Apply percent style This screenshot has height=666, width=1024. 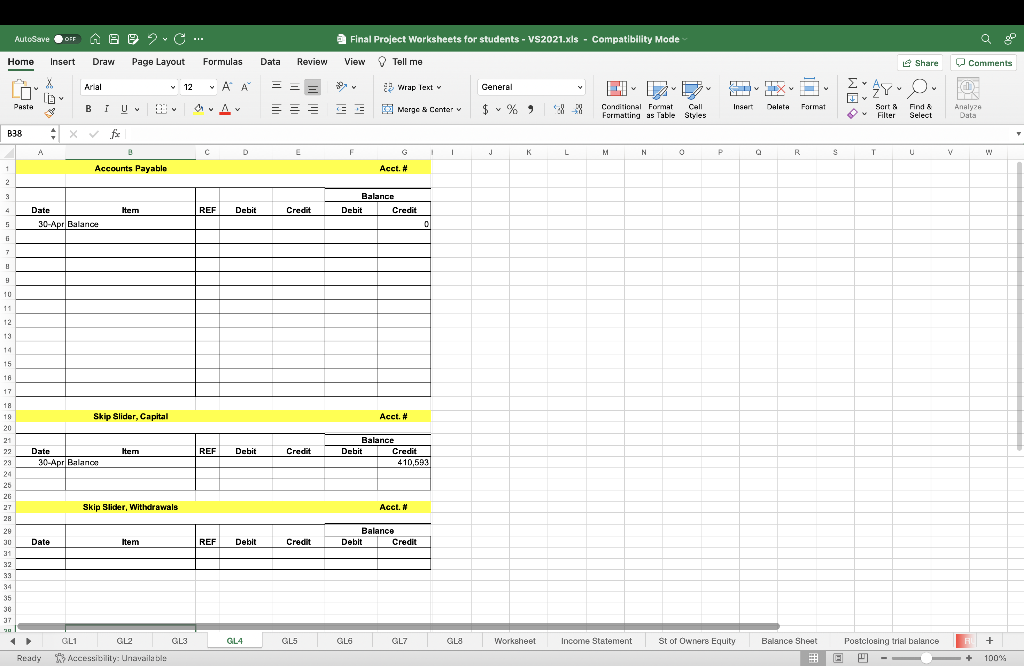(x=512, y=109)
